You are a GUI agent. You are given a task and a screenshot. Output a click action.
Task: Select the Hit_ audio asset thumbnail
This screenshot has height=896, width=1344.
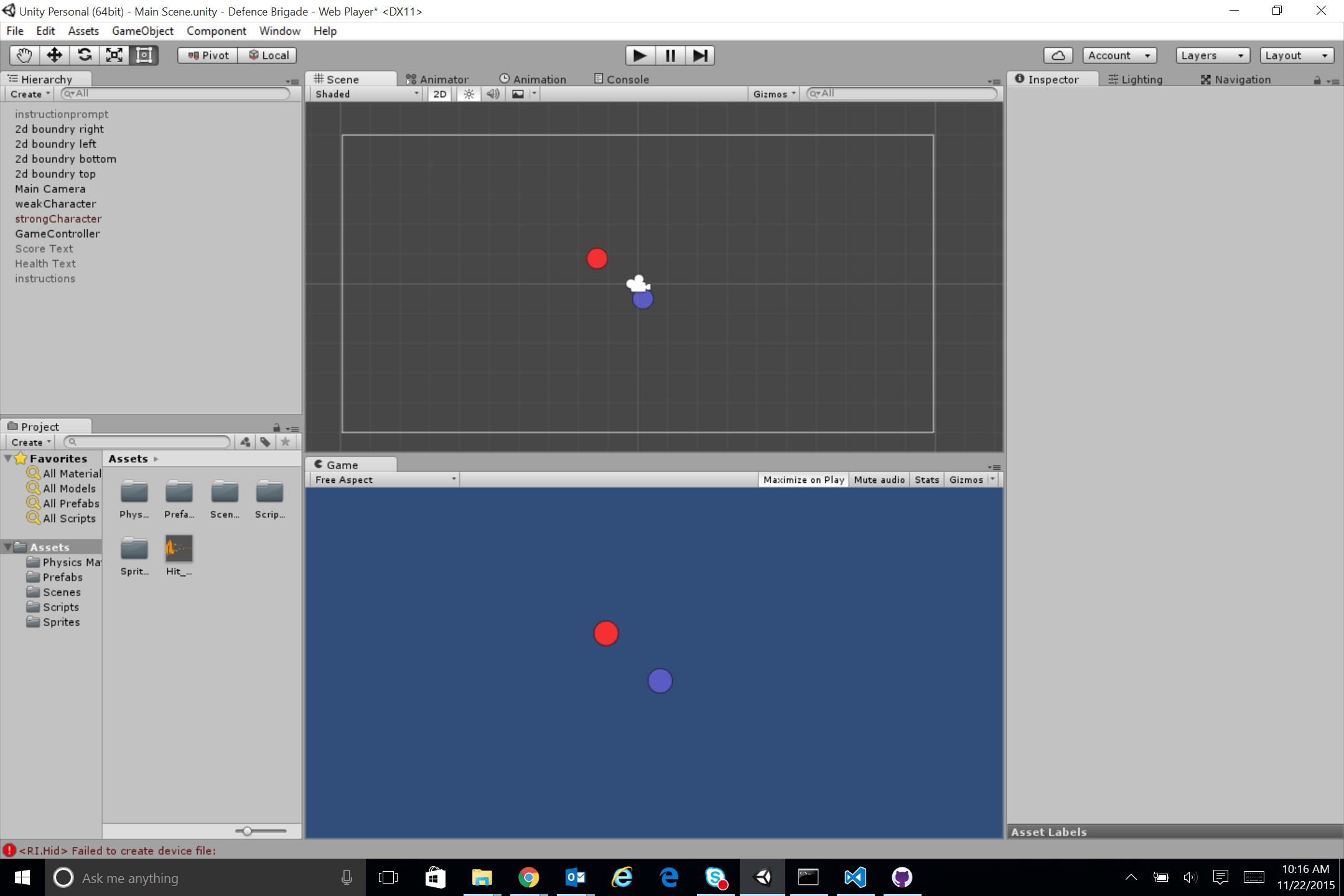179,556
